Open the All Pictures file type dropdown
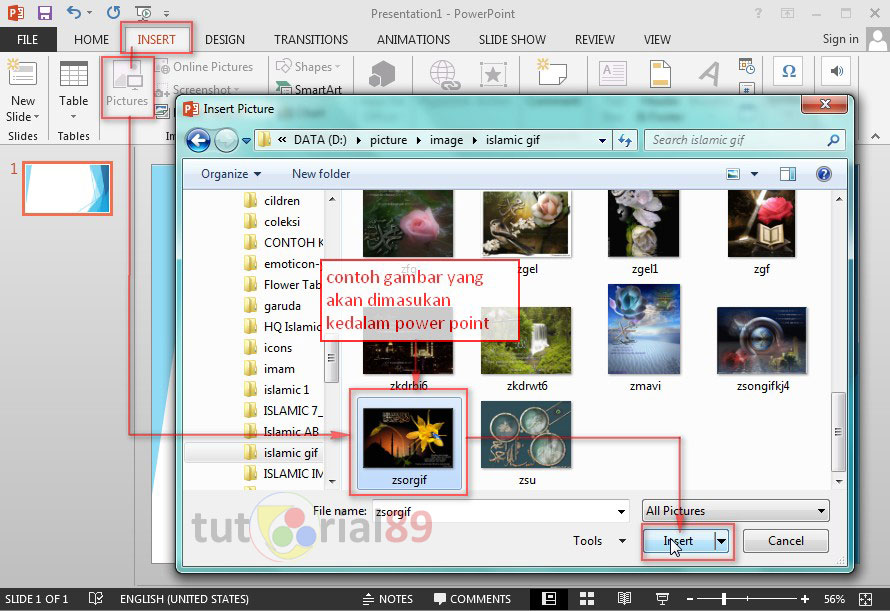Viewport: 890px width, 611px height. pyautogui.click(x=735, y=510)
